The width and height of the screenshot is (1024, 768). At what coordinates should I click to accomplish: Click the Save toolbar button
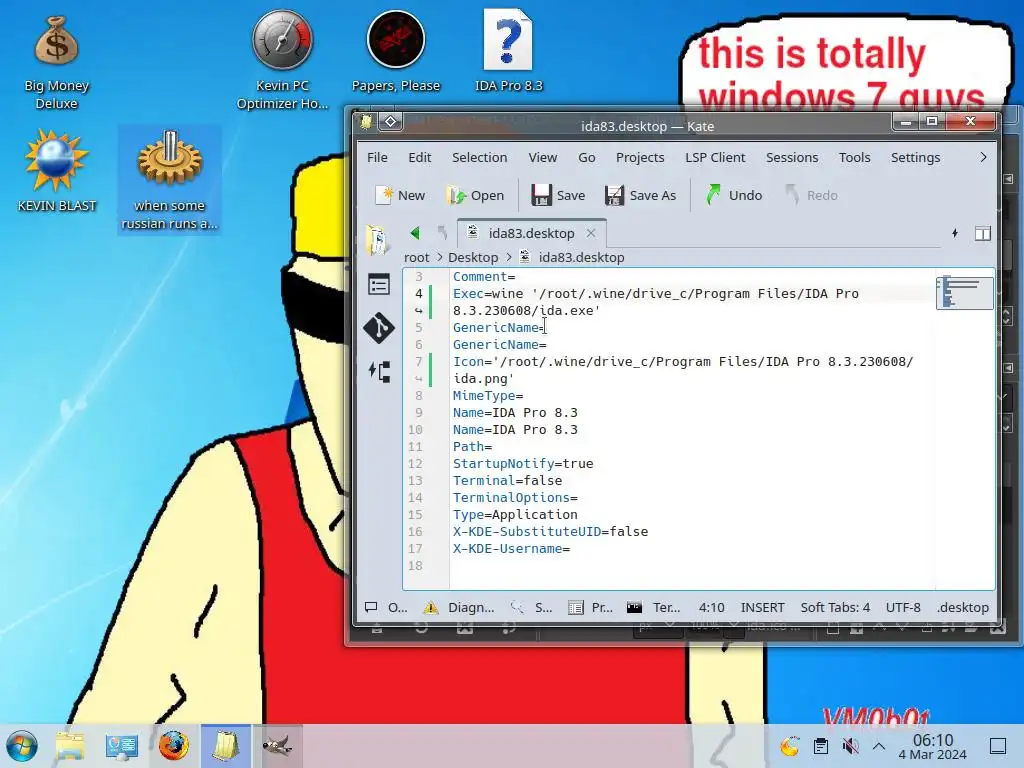(558, 195)
